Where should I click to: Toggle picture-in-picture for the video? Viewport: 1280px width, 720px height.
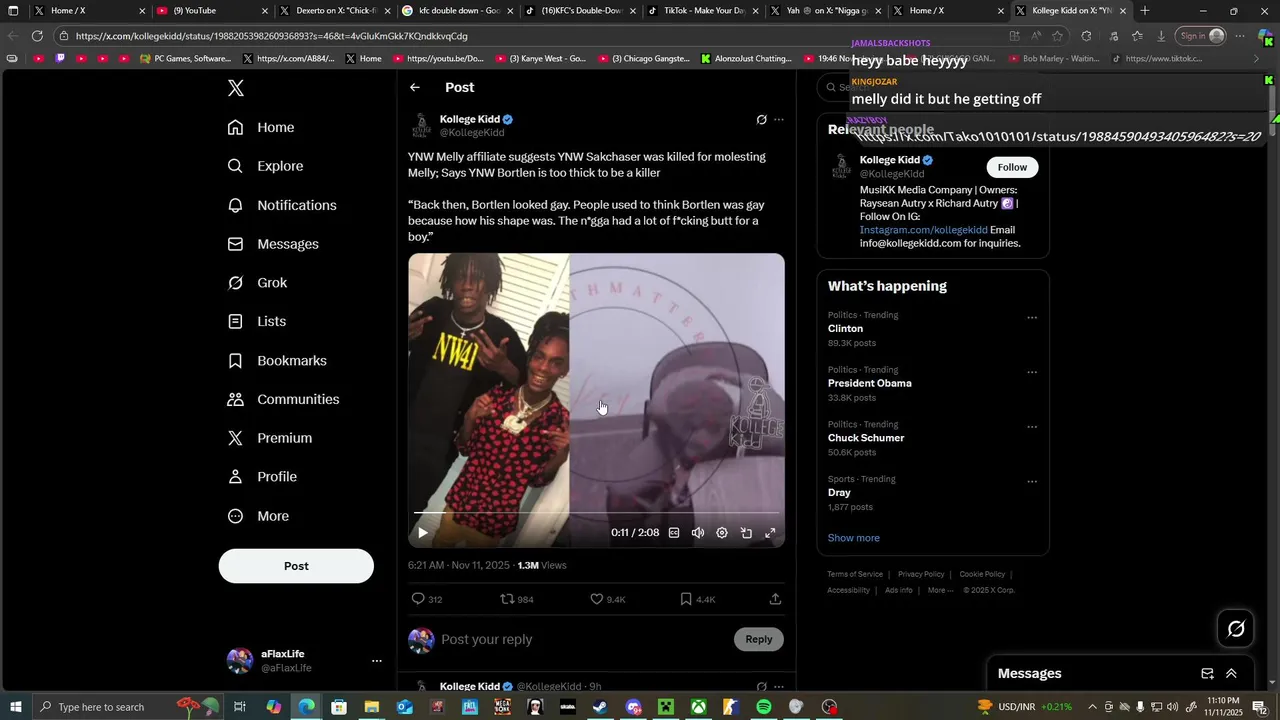point(746,533)
